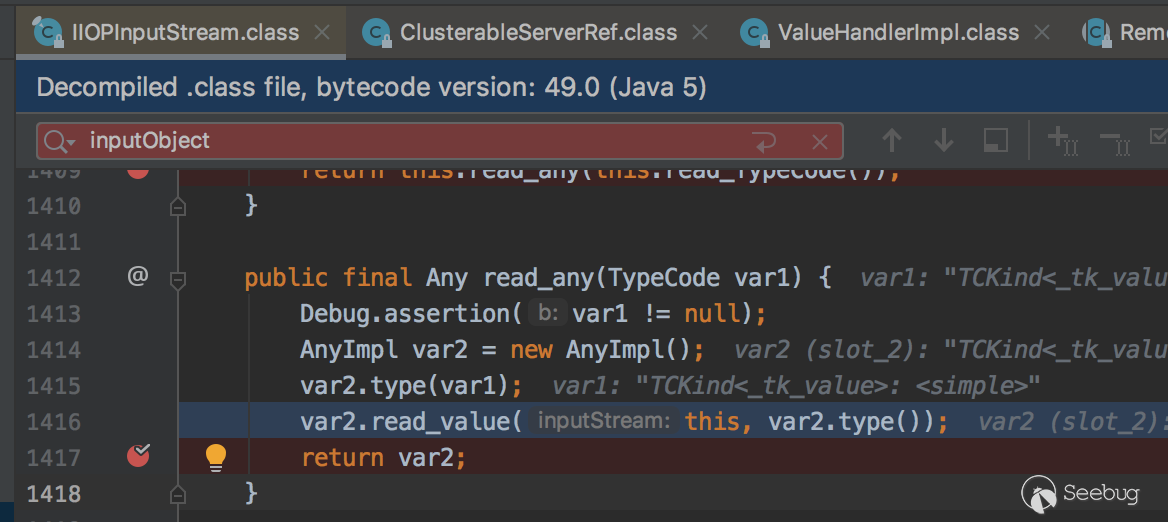Jump to next occurrence with down arrow
The image size is (1168, 522).
coord(943,141)
